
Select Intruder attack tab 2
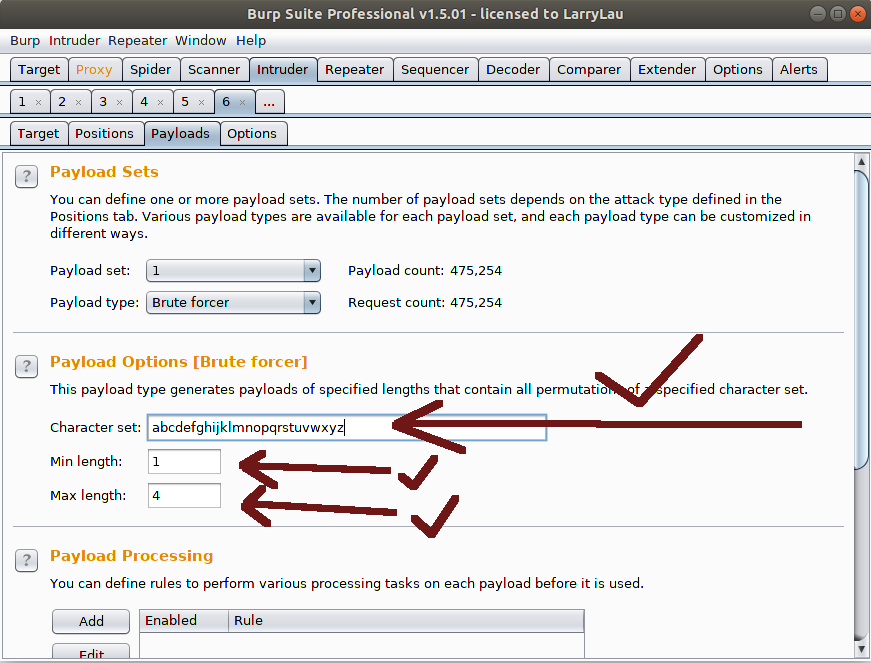click(62, 102)
